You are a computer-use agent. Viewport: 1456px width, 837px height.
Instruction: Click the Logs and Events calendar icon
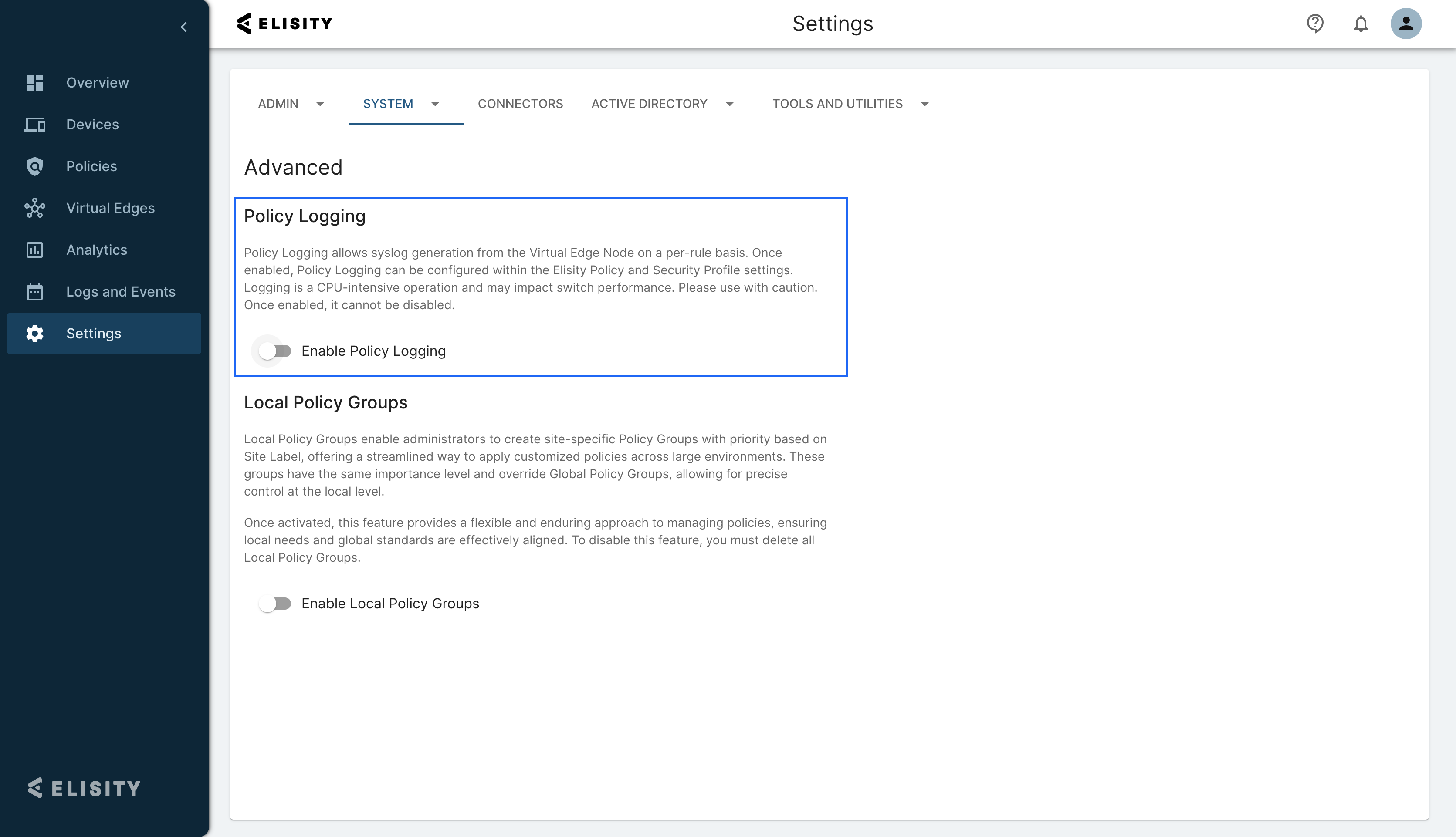pyautogui.click(x=35, y=292)
